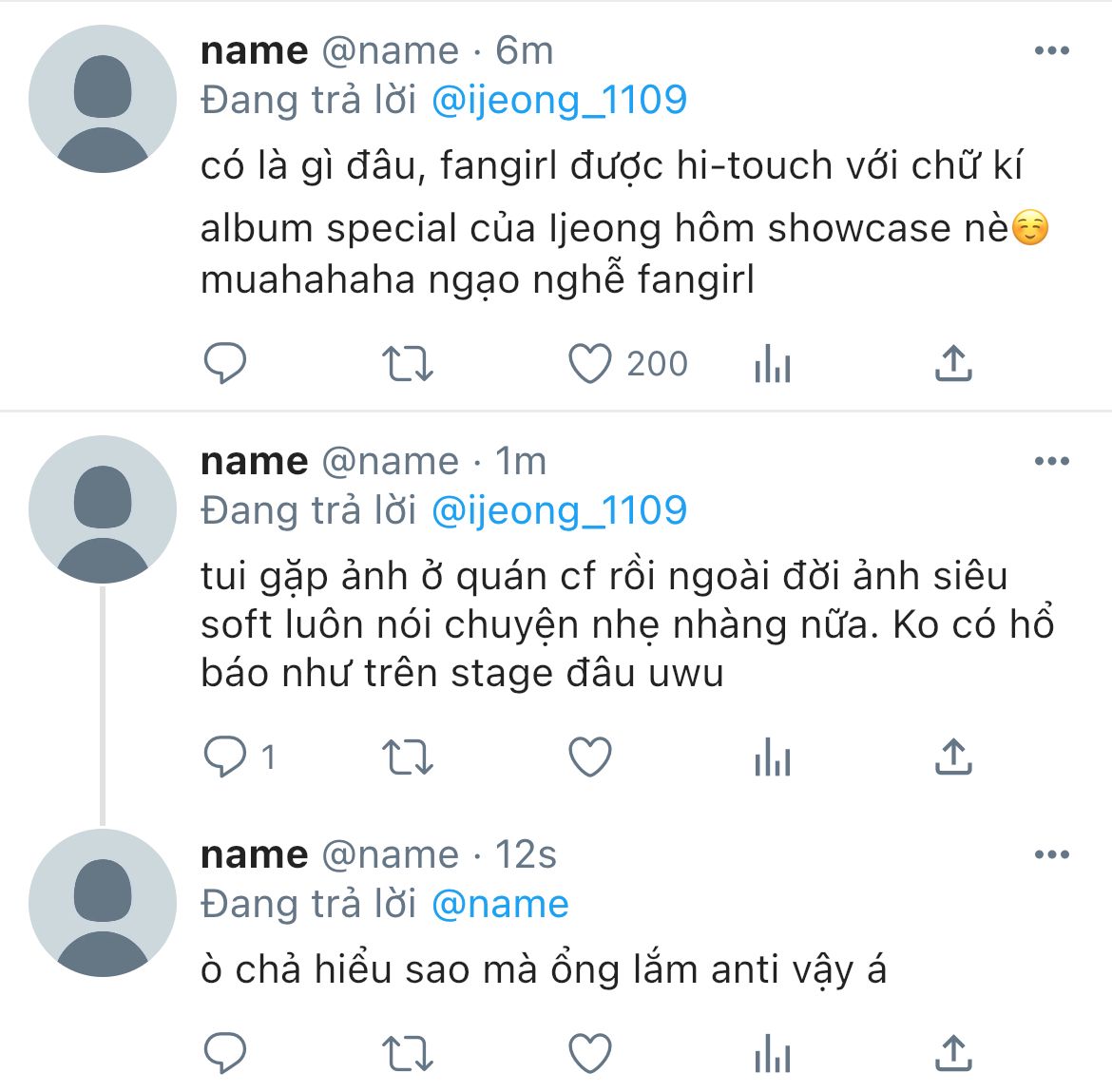Open @name mention in the 12s reply
This screenshot has height=1092, width=1112.
[500, 904]
